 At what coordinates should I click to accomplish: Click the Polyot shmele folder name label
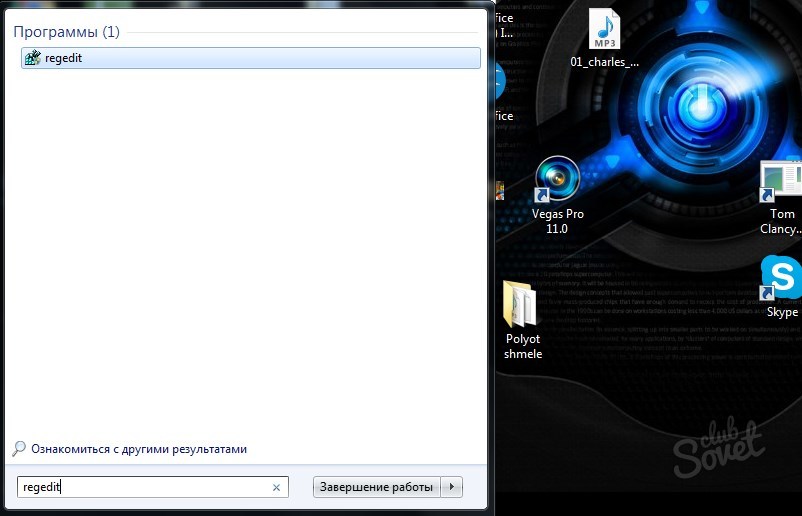click(522, 346)
